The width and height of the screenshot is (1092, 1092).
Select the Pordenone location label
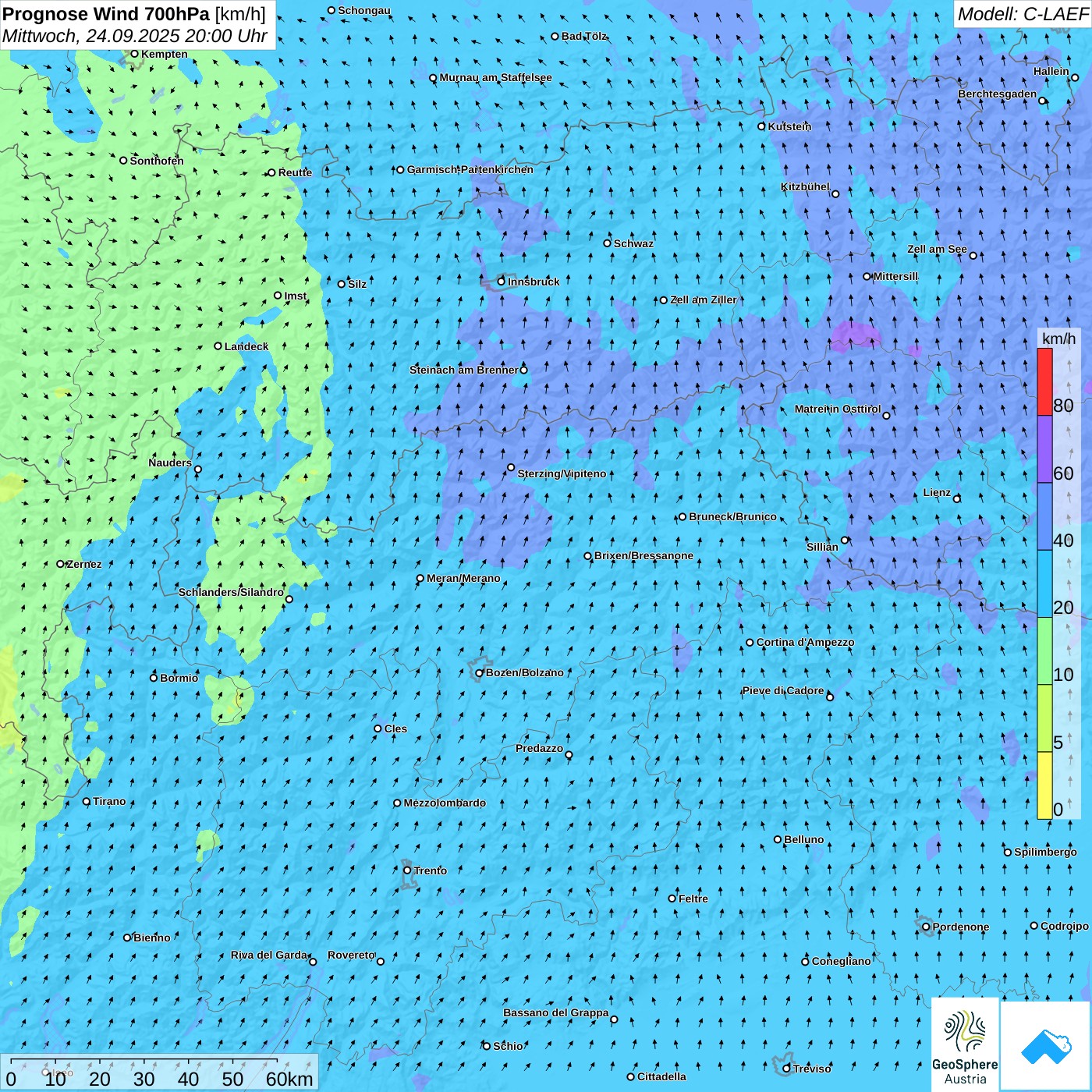961,927
